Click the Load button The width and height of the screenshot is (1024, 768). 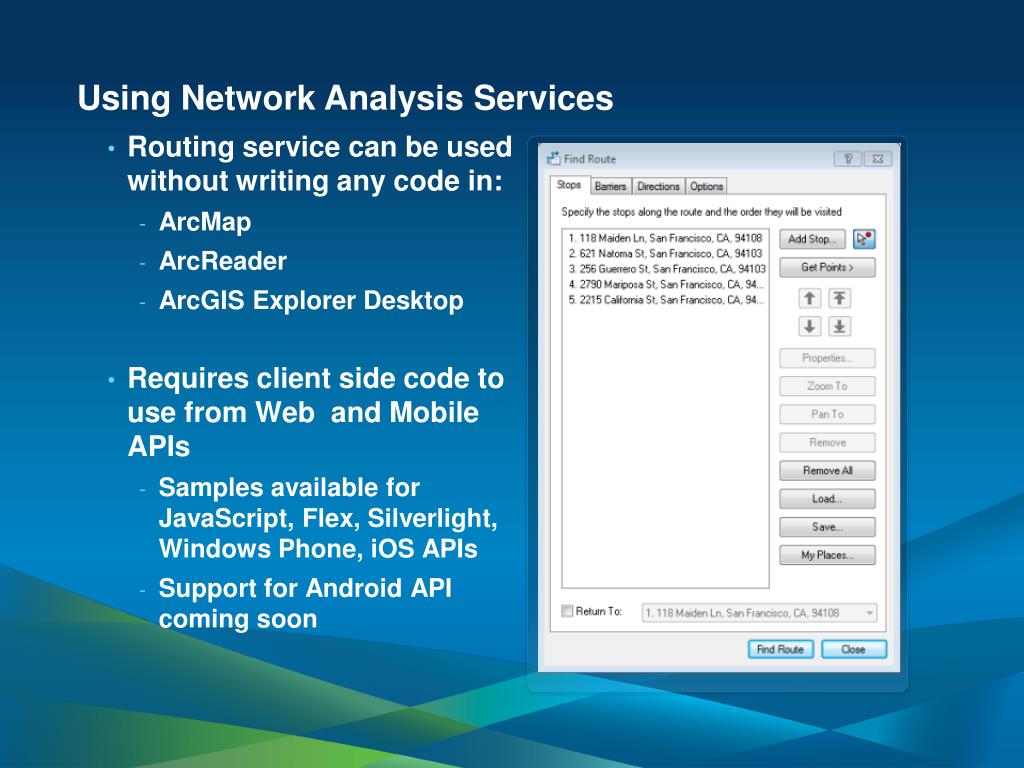pos(827,498)
